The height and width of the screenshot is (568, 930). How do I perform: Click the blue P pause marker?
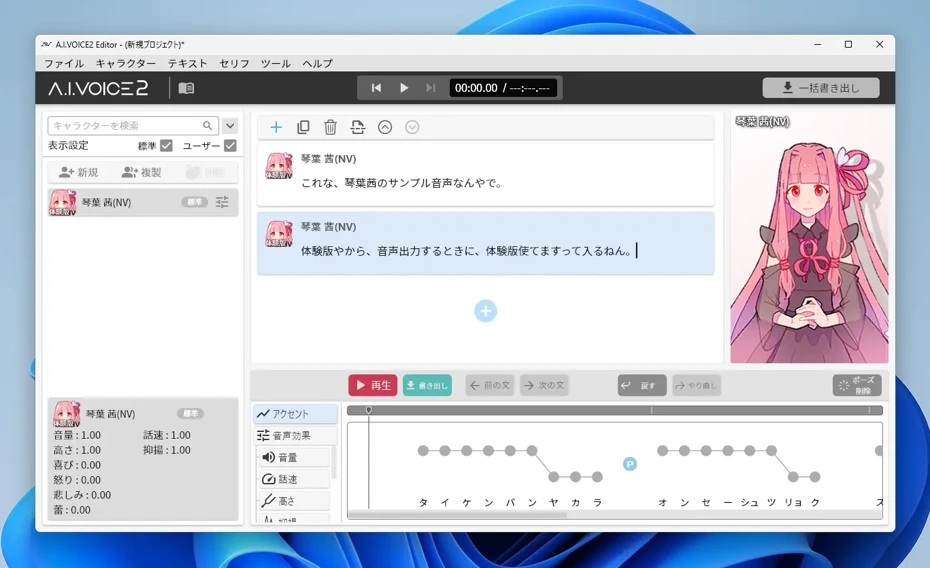(x=630, y=464)
